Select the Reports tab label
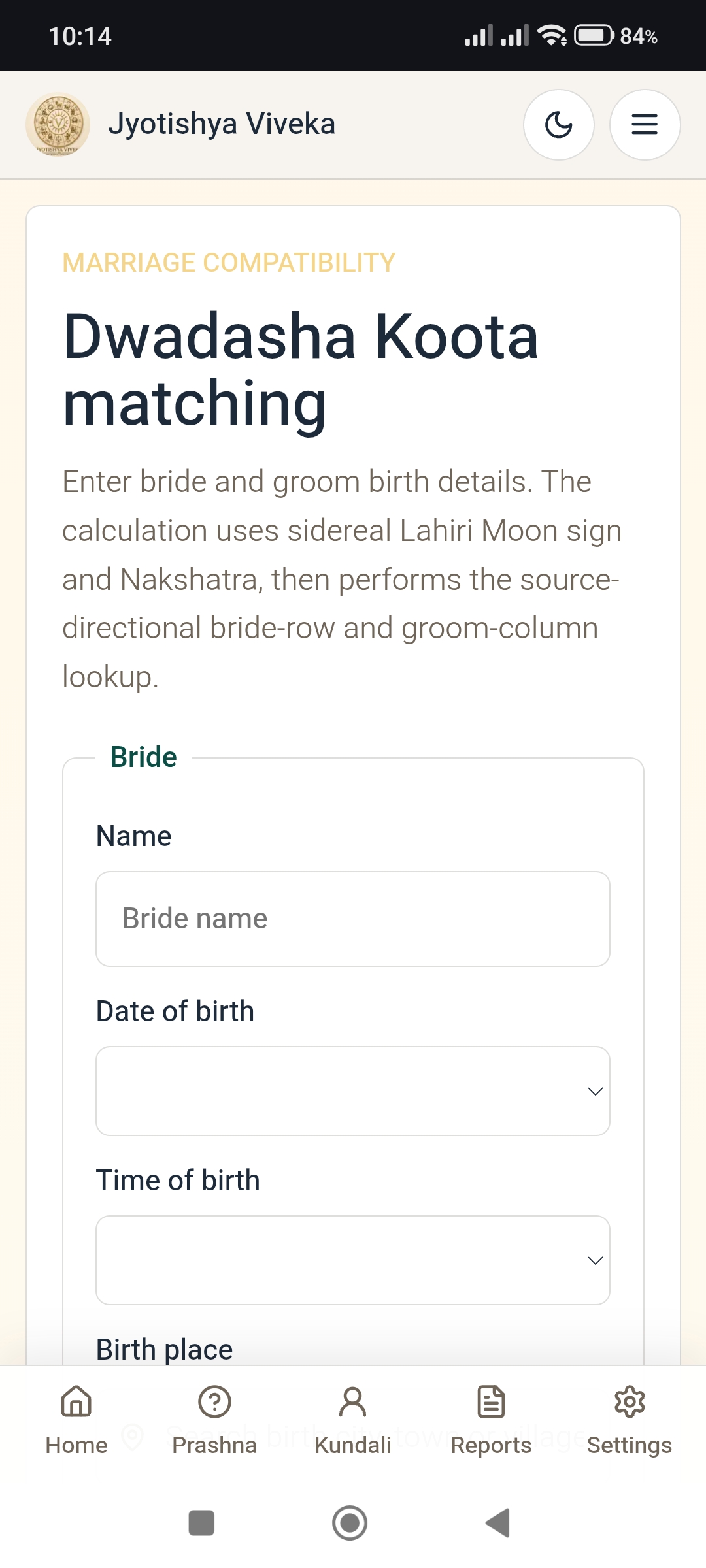The width and height of the screenshot is (706, 1568). point(491,1445)
